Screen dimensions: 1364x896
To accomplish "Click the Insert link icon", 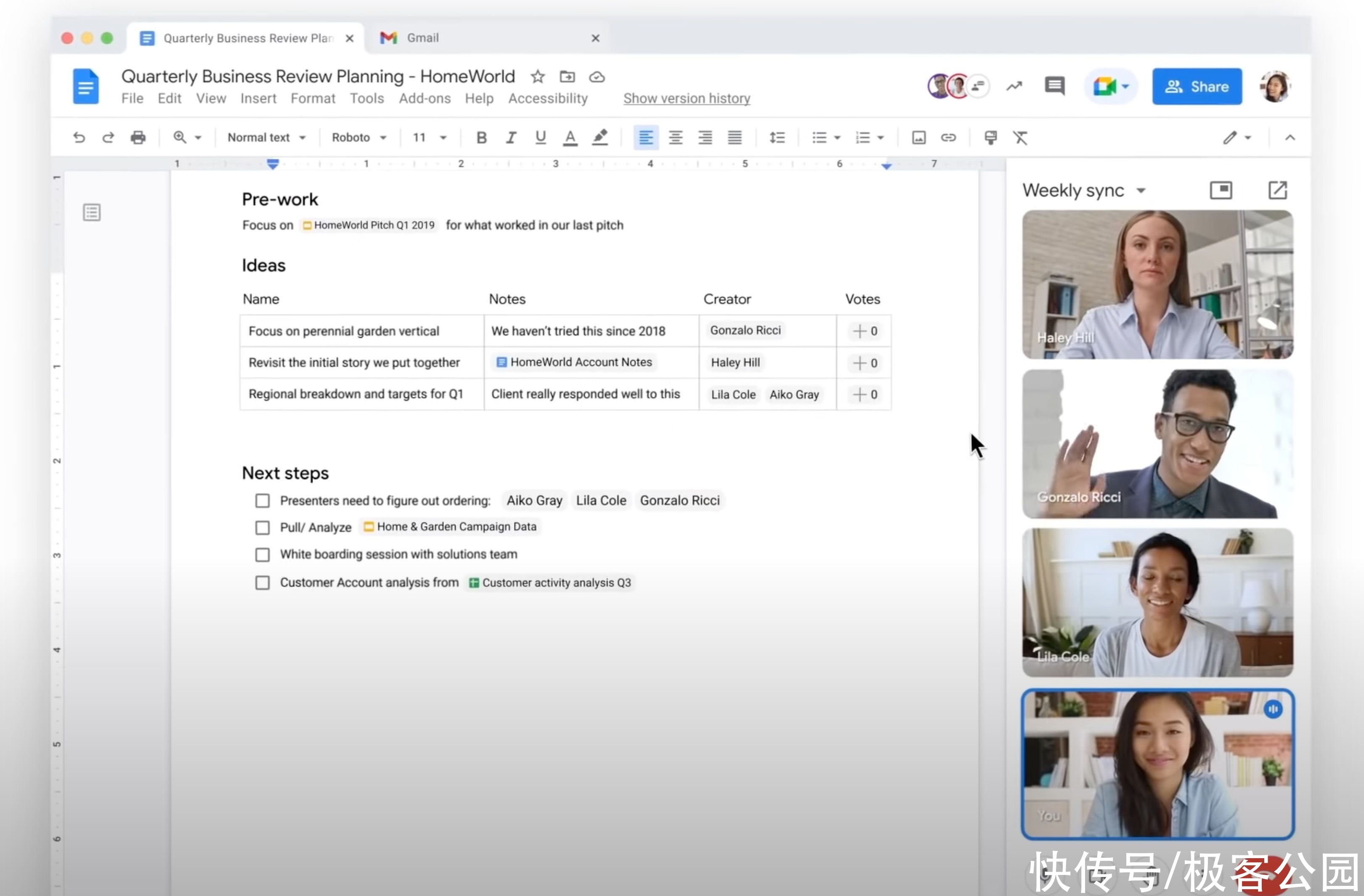I will (948, 137).
